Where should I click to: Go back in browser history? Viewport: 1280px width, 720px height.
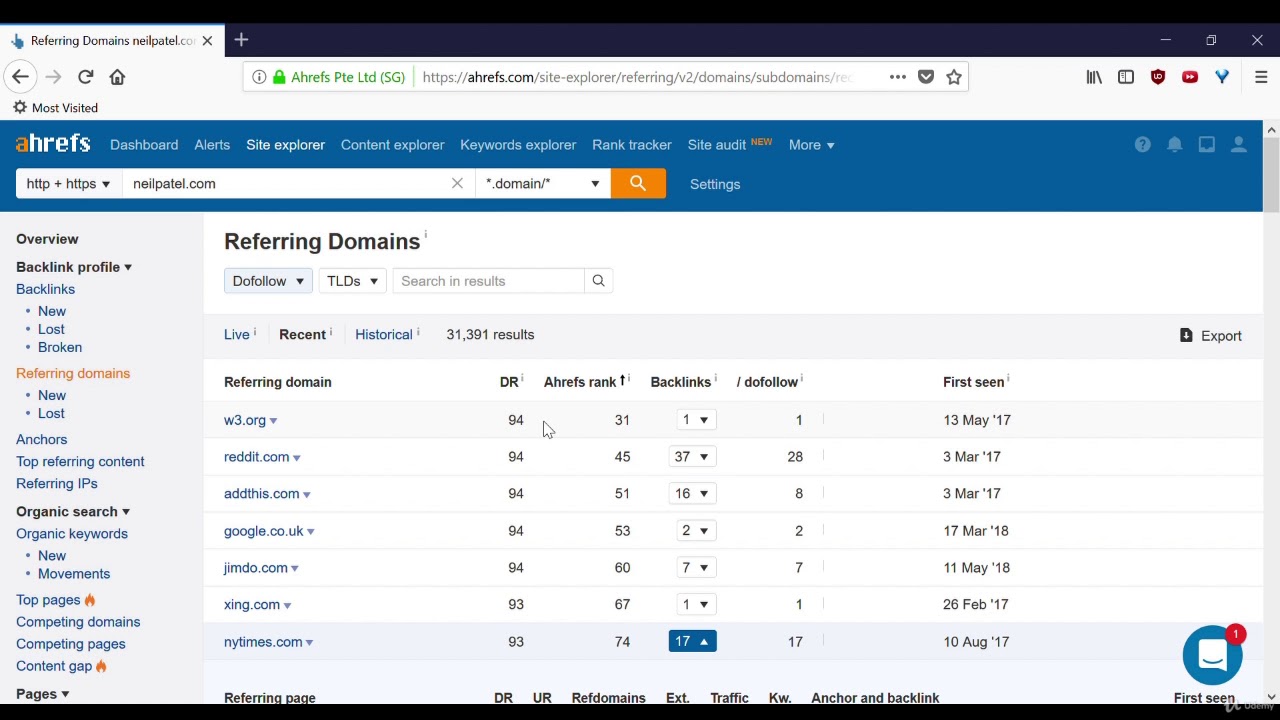(20, 77)
